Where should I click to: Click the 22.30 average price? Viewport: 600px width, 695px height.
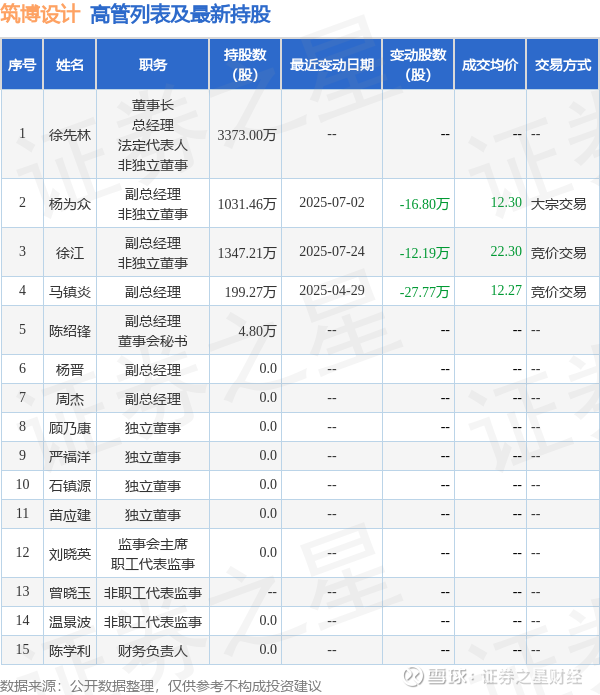(x=506, y=251)
